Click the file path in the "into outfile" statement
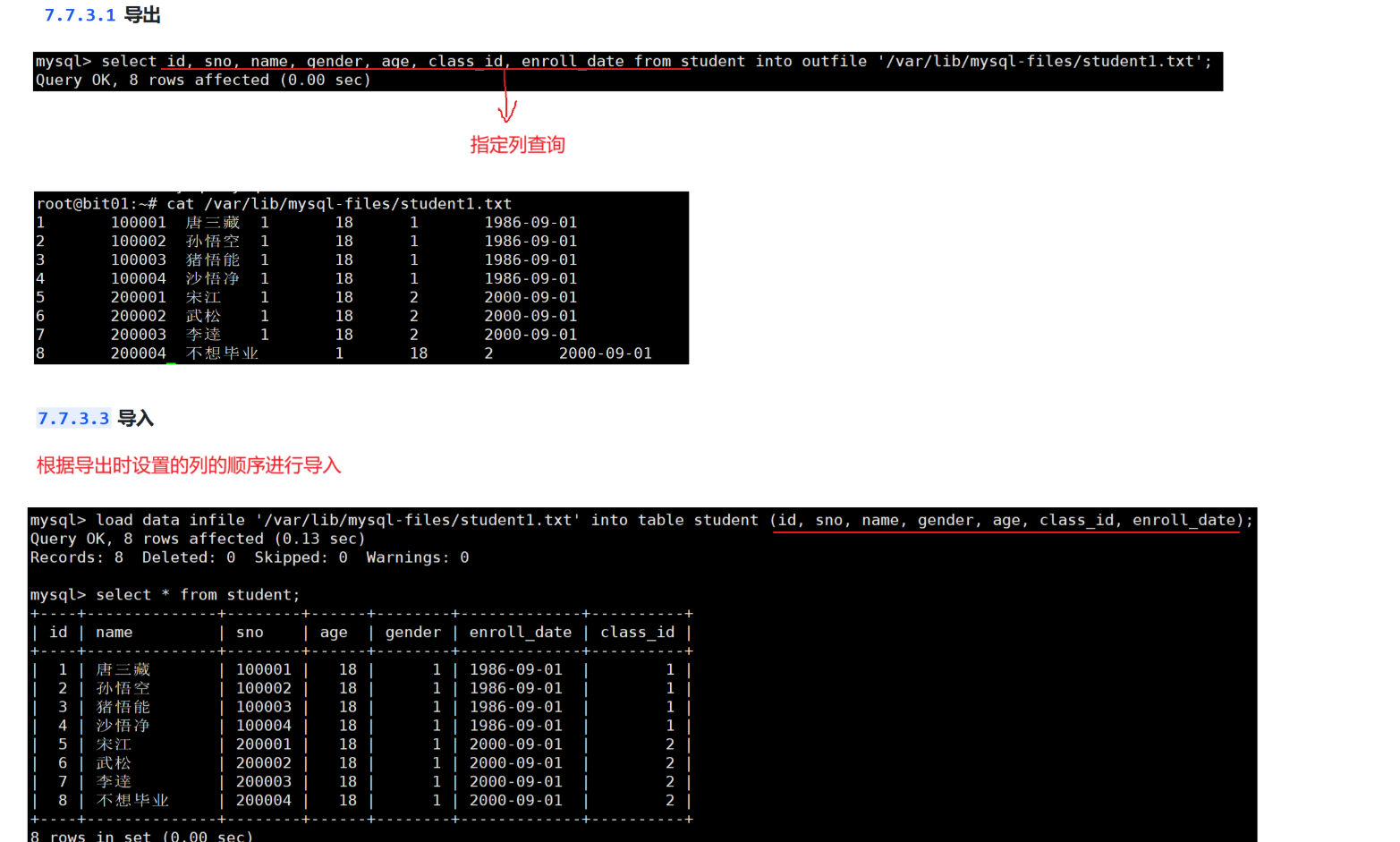This screenshot has height=842, width=1400. [x=1039, y=62]
